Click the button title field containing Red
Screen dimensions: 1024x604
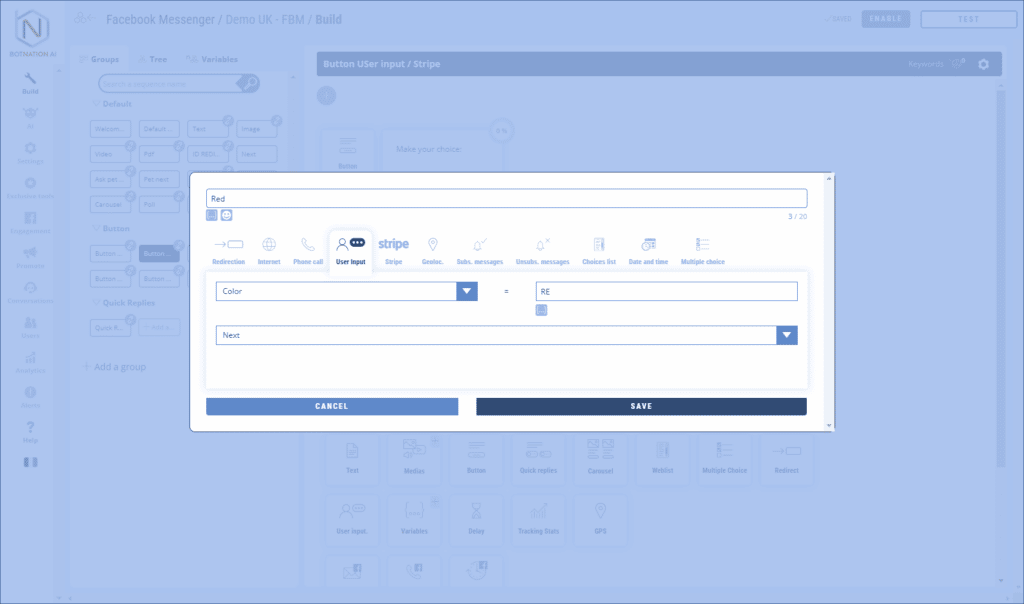pos(506,199)
